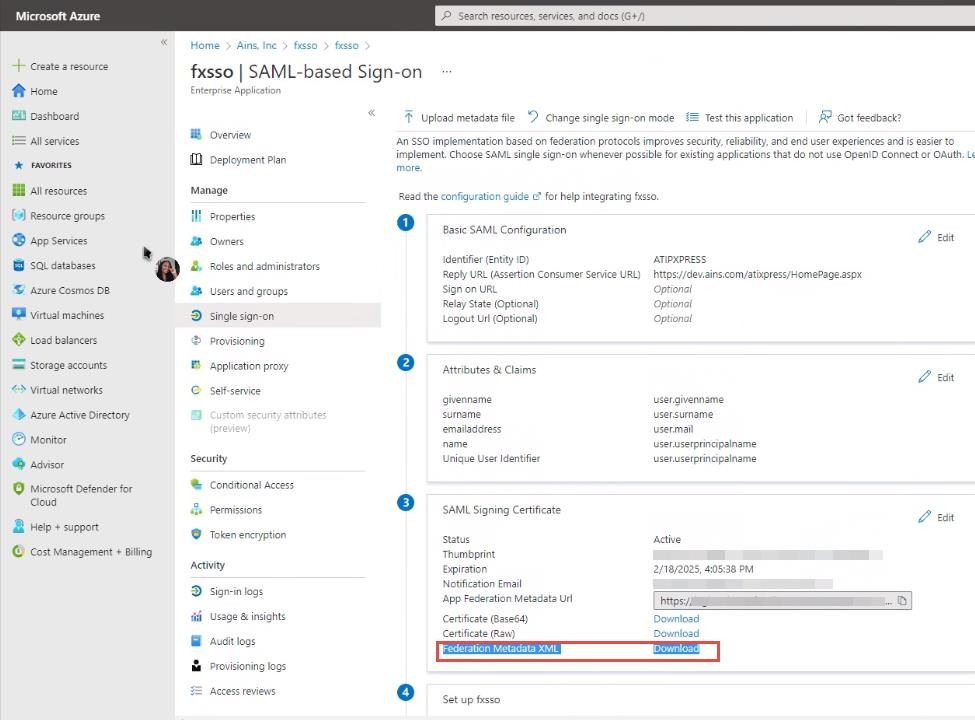
Task: Open App Services icon
Action: click(x=19, y=240)
